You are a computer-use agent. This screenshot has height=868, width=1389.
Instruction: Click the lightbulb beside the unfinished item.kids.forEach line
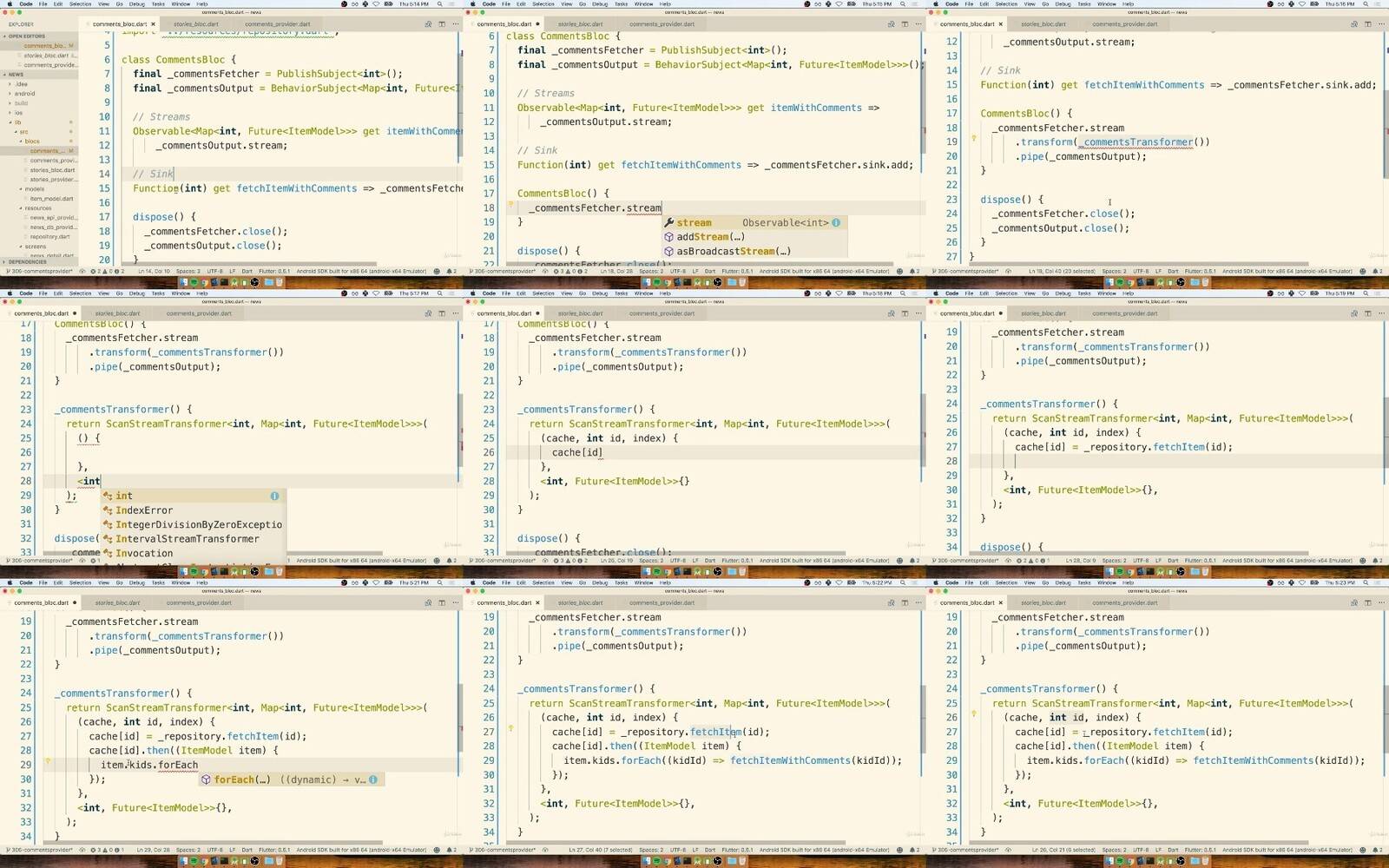point(48,762)
